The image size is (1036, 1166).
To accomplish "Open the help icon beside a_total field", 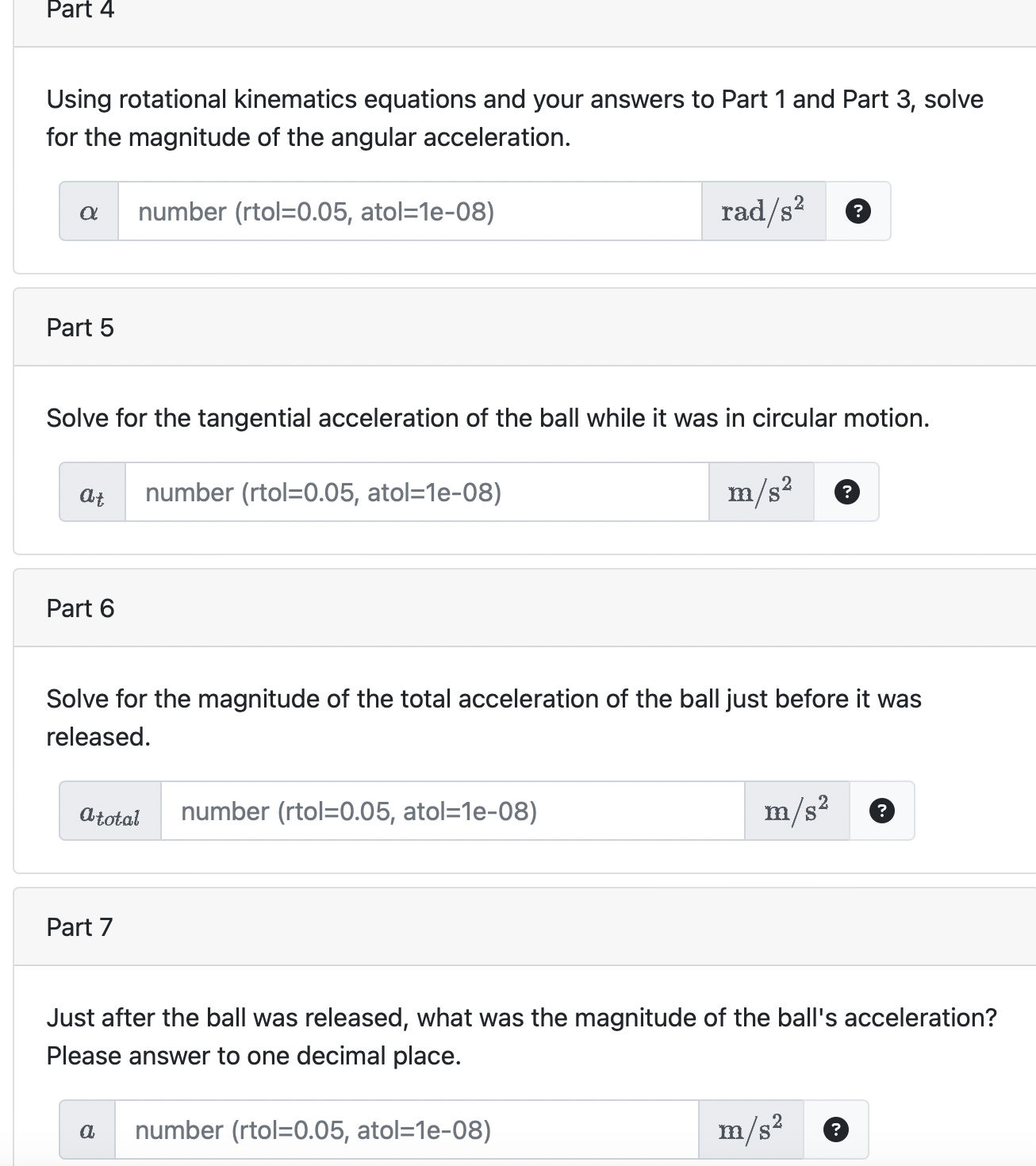I will point(882,810).
